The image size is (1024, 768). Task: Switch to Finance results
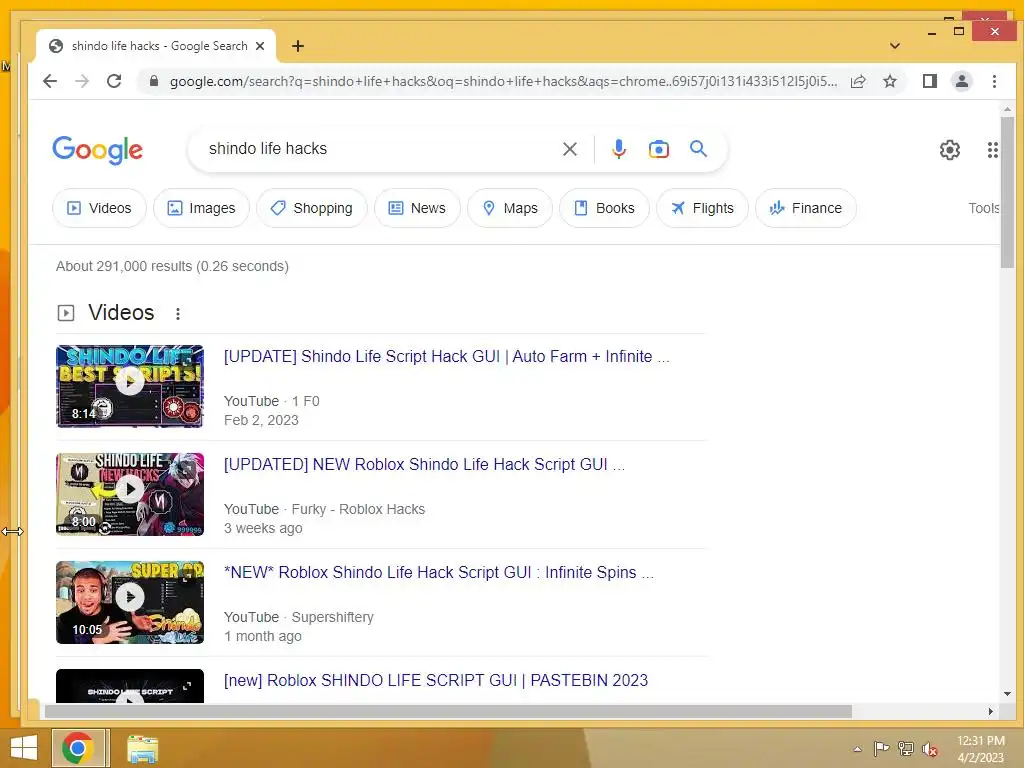(x=805, y=208)
